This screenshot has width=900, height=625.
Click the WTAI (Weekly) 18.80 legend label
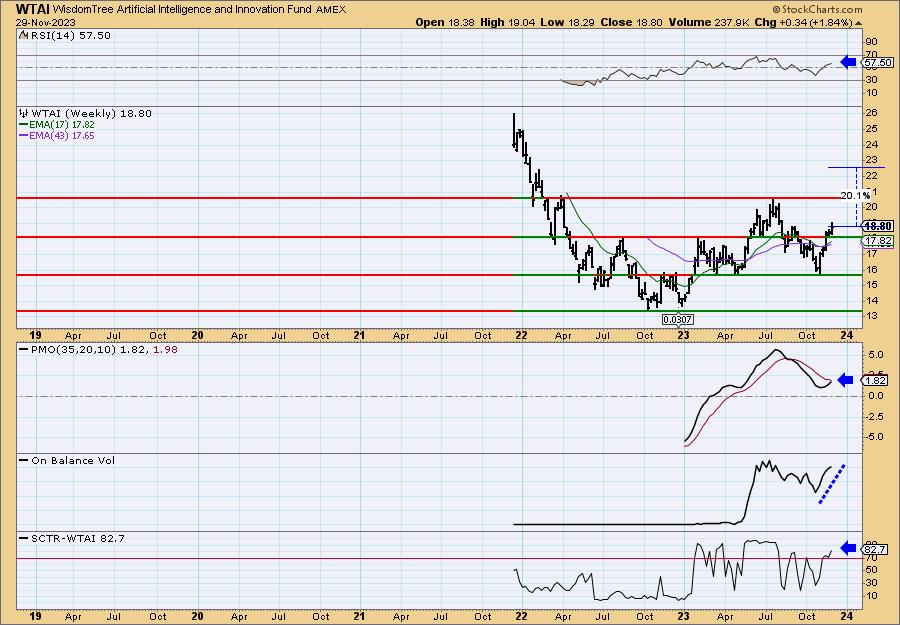point(91,113)
